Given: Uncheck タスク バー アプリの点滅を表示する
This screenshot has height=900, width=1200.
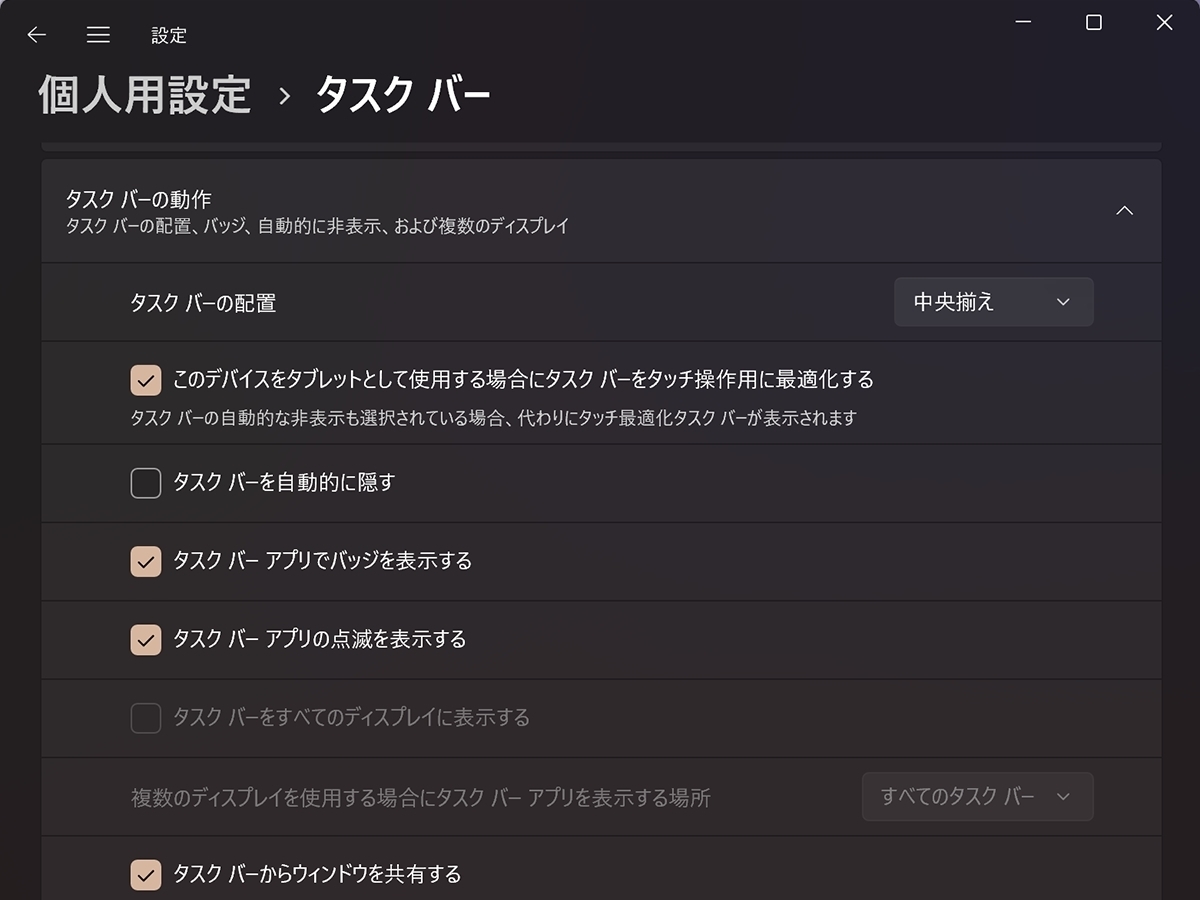Looking at the screenshot, I should [x=146, y=639].
